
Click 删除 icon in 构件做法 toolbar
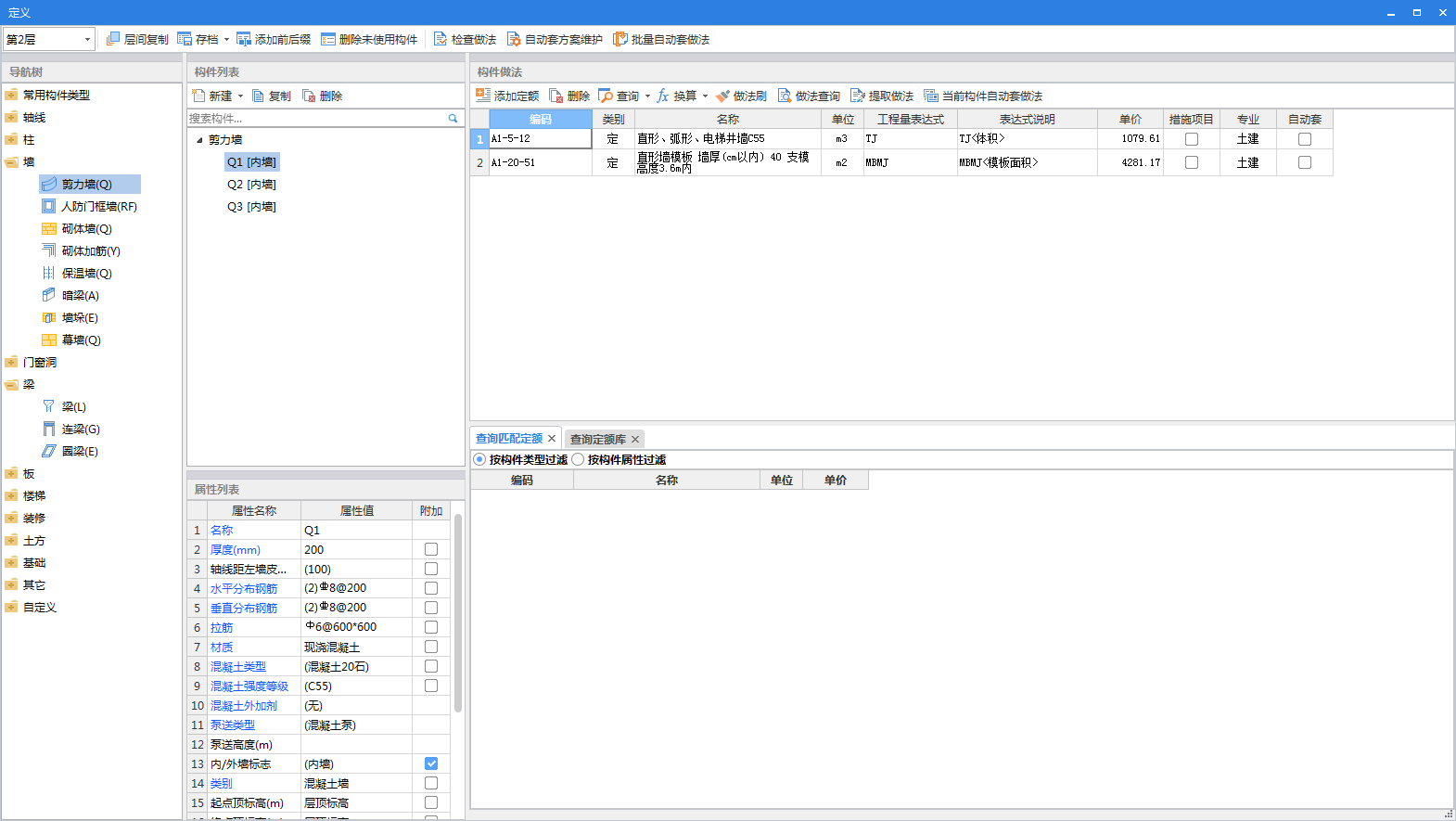click(556, 96)
